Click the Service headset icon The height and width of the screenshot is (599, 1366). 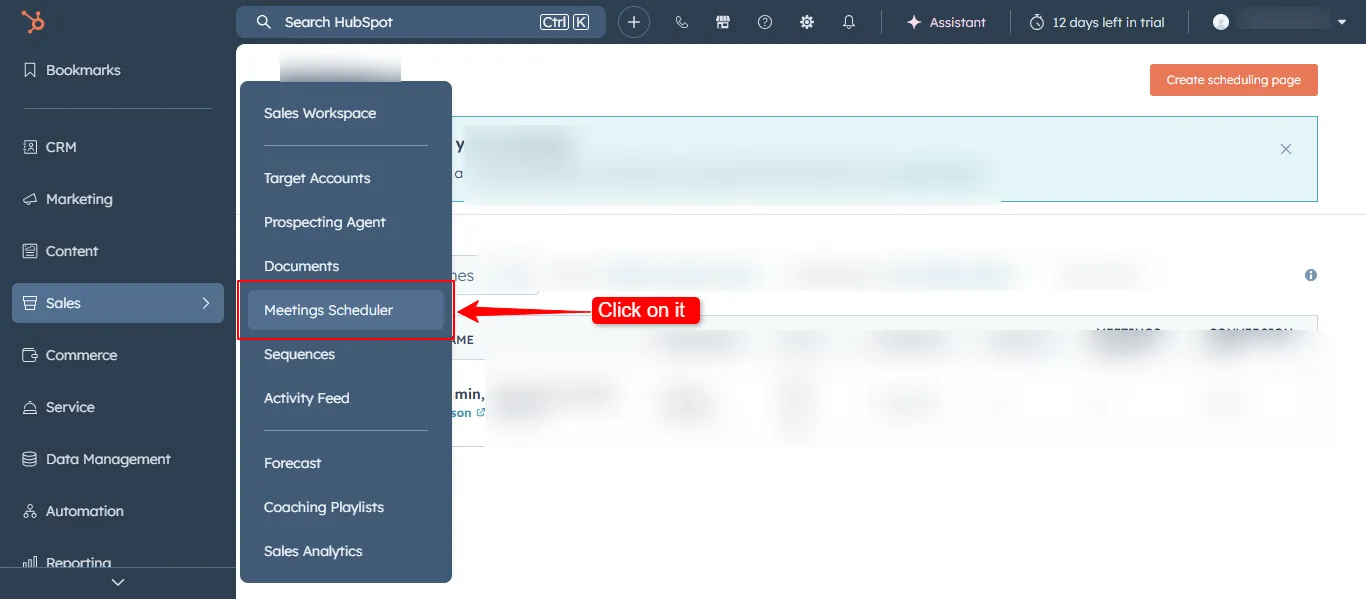(x=29, y=407)
